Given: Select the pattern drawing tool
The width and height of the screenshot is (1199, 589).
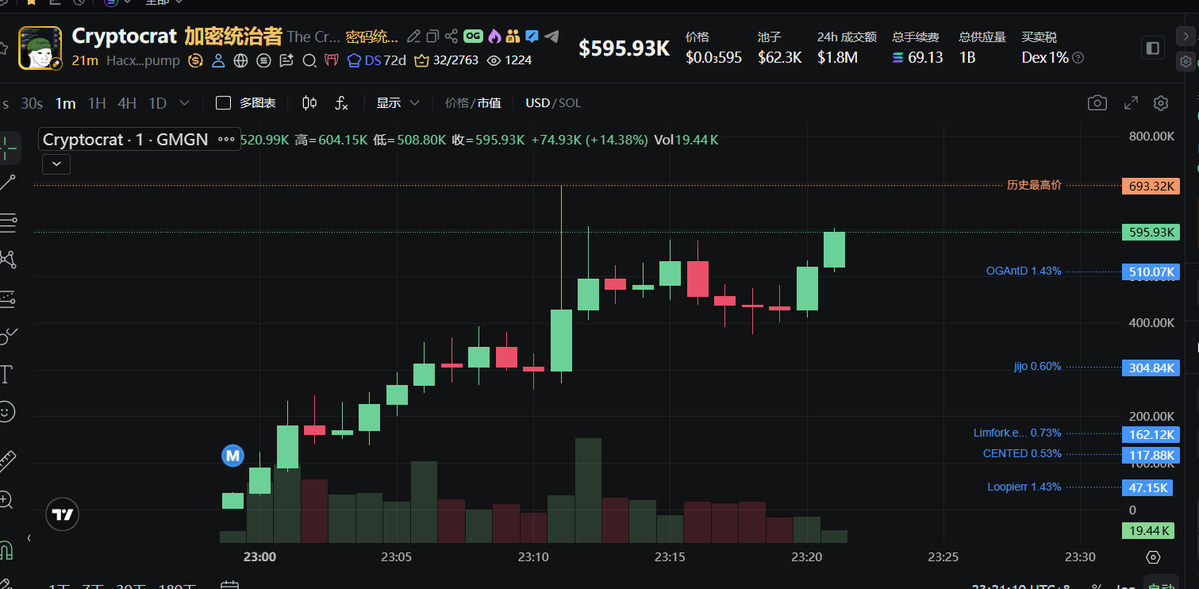Looking at the screenshot, I should [x=8, y=259].
